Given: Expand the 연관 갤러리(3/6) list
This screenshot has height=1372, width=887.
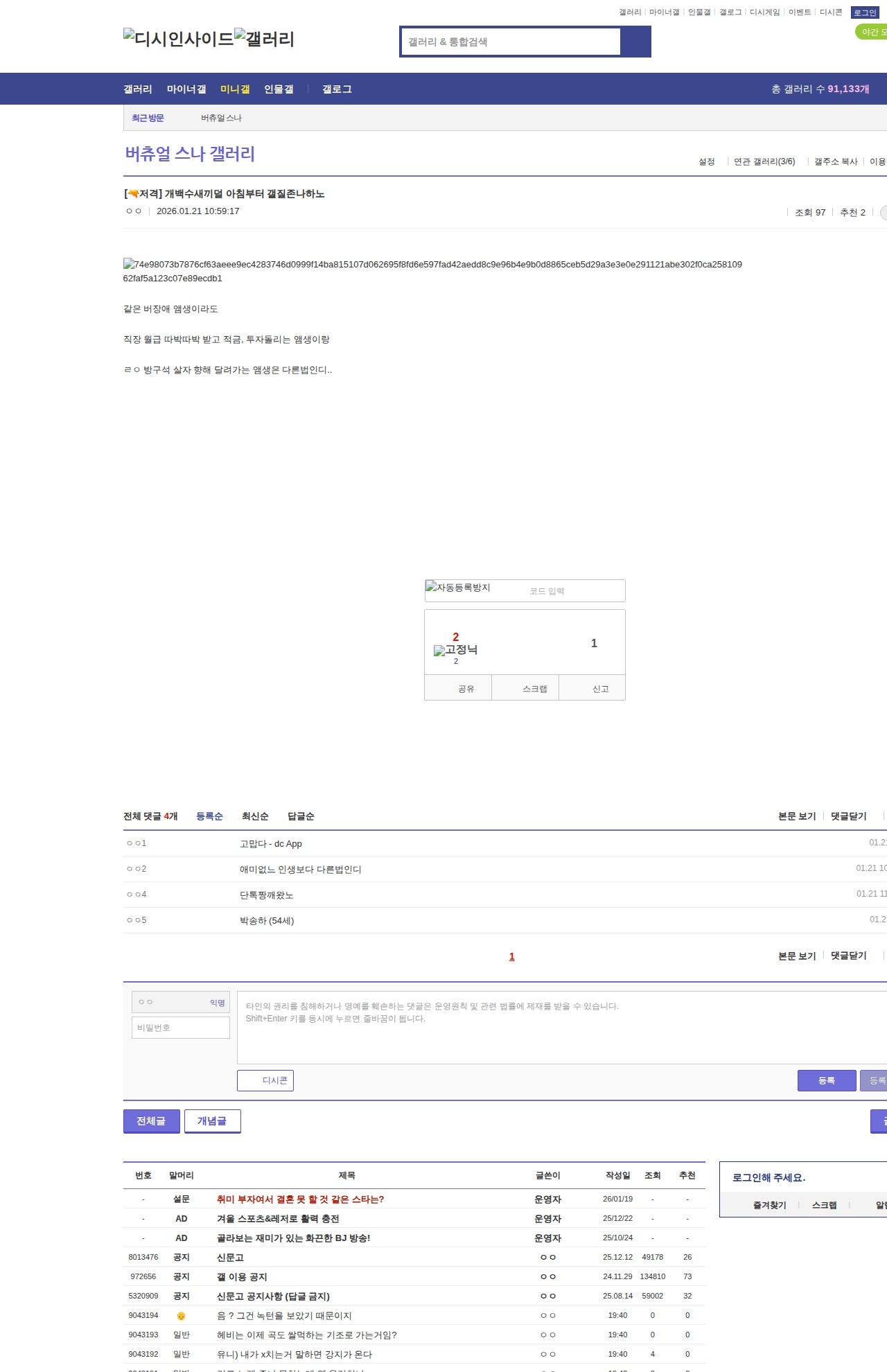Looking at the screenshot, I should [764, 161].
